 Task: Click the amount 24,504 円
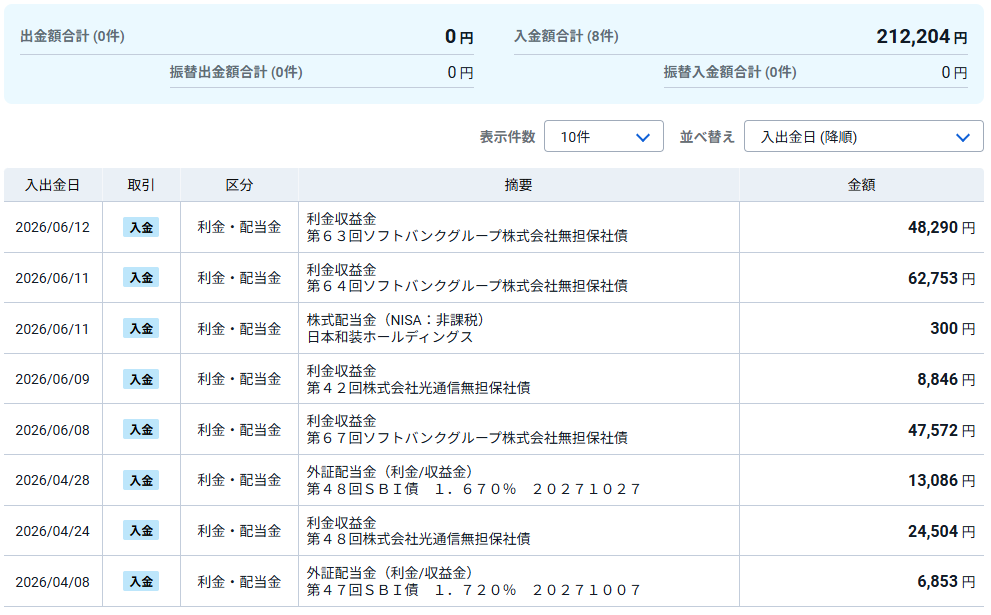pyautogui.click(x=942, y=531)
